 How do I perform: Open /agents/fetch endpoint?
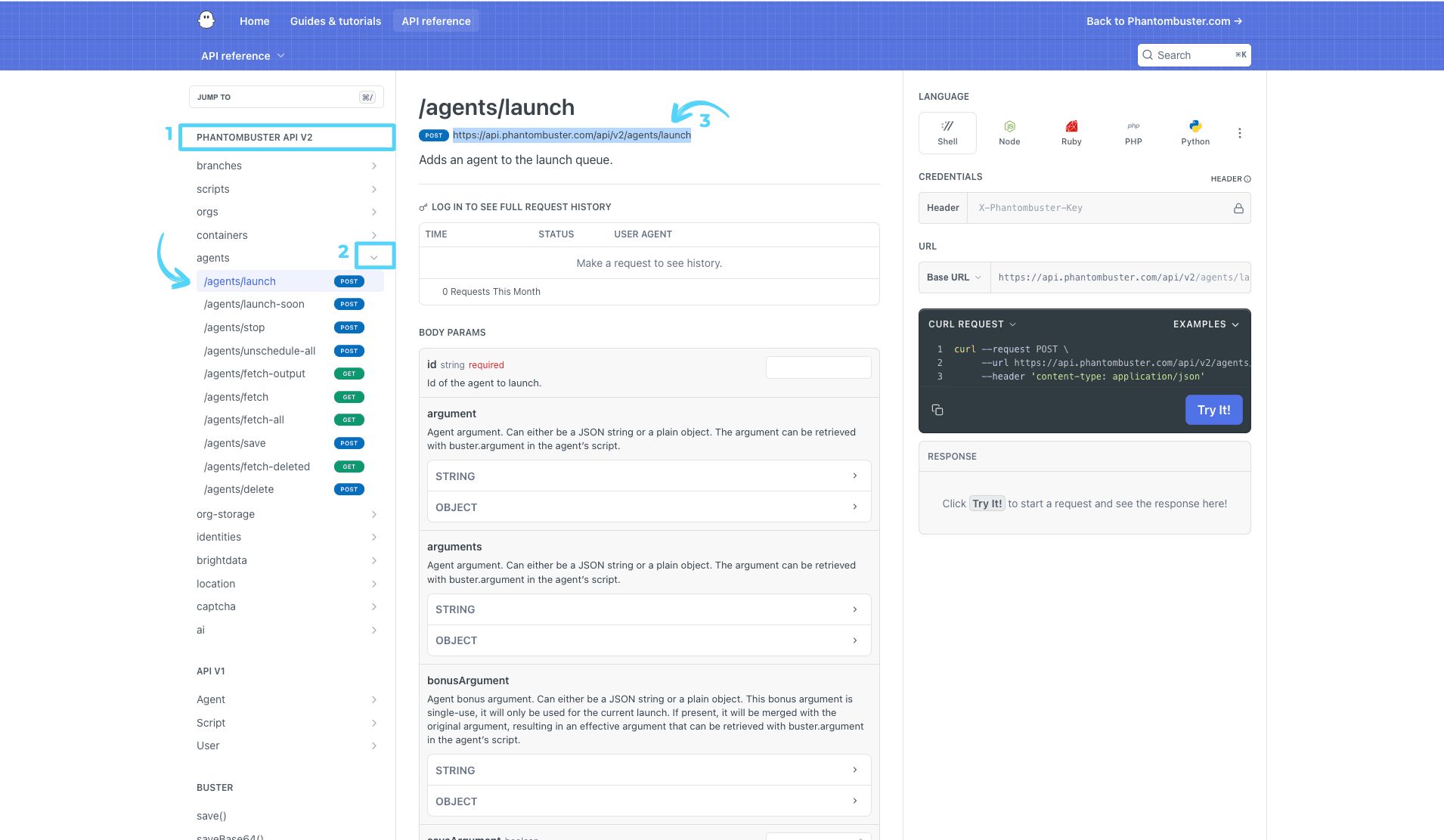(290, 397)
